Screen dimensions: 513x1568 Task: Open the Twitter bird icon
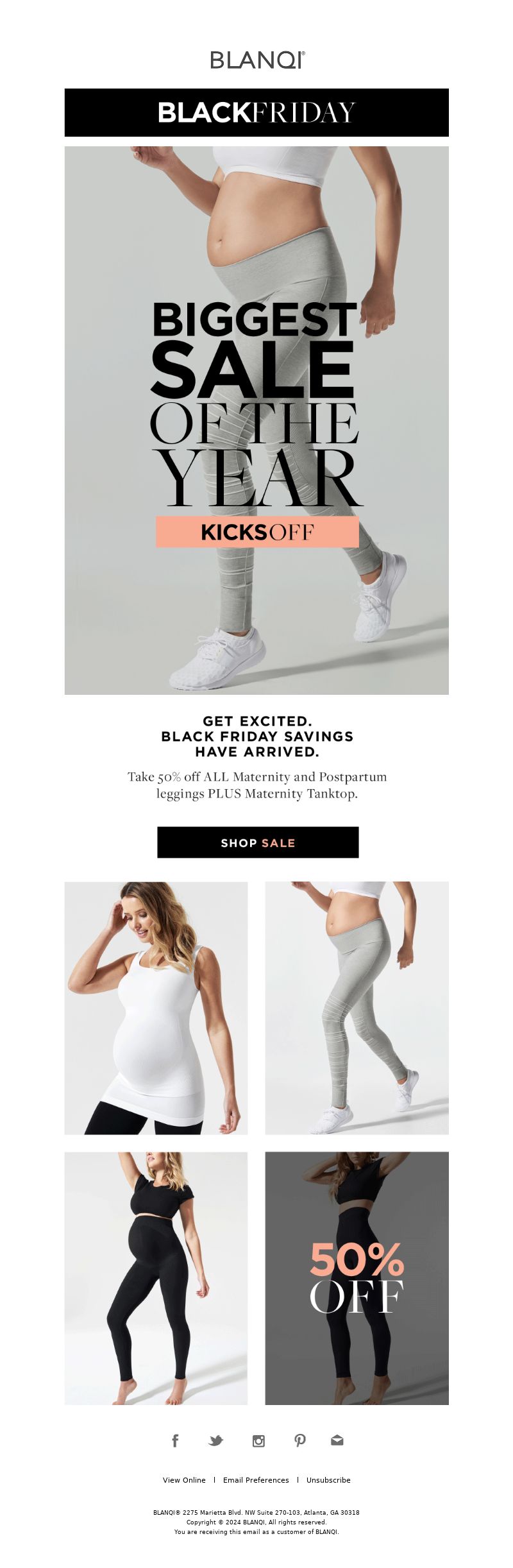coord(216,1440)
